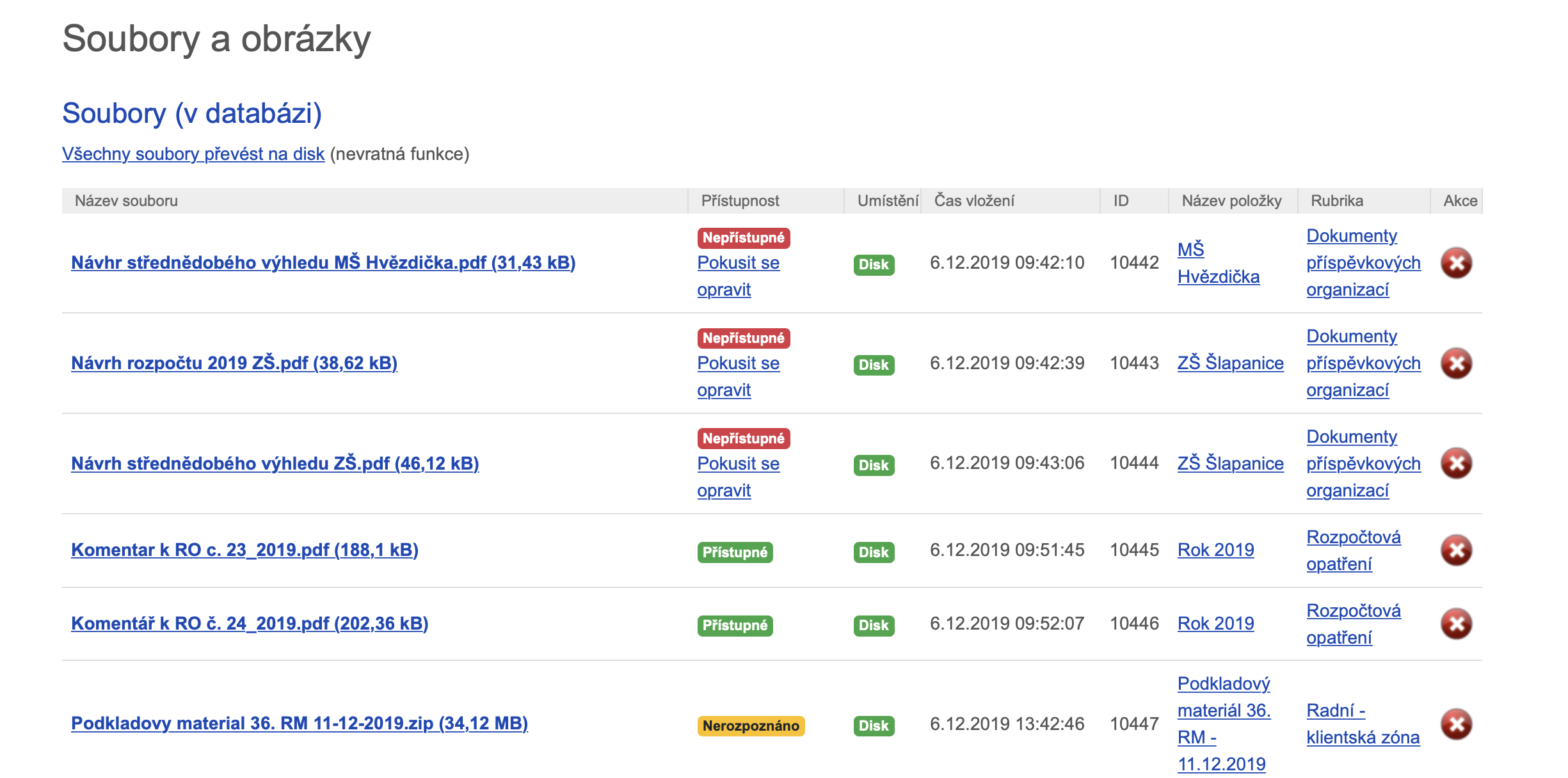Click 'Čas vložení' column header
Viewport: 1568px width, 778px height.
pos(974,201)
